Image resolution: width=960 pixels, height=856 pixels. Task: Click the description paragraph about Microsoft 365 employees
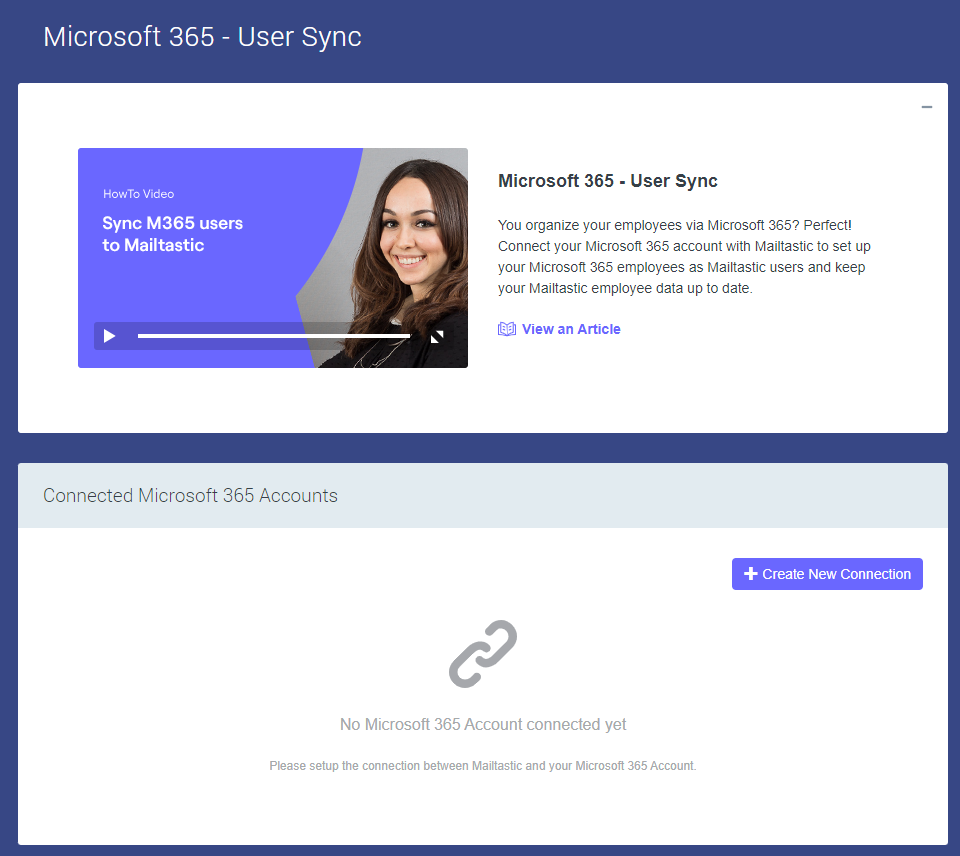pyautogui.click(x=684, y=257)
